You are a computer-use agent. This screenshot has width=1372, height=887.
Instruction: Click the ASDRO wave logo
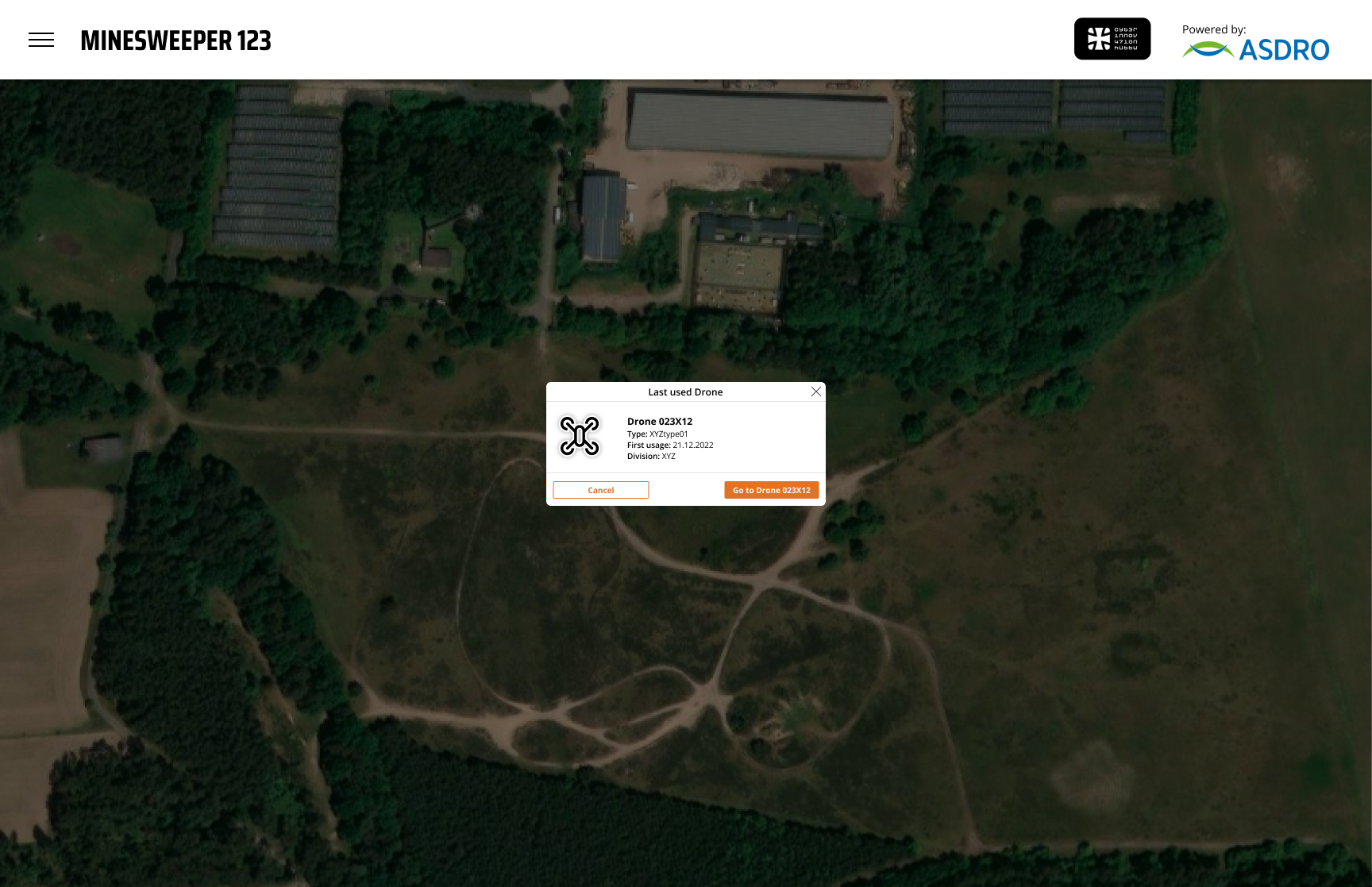pyautogui.click(x=1208, y=50)
